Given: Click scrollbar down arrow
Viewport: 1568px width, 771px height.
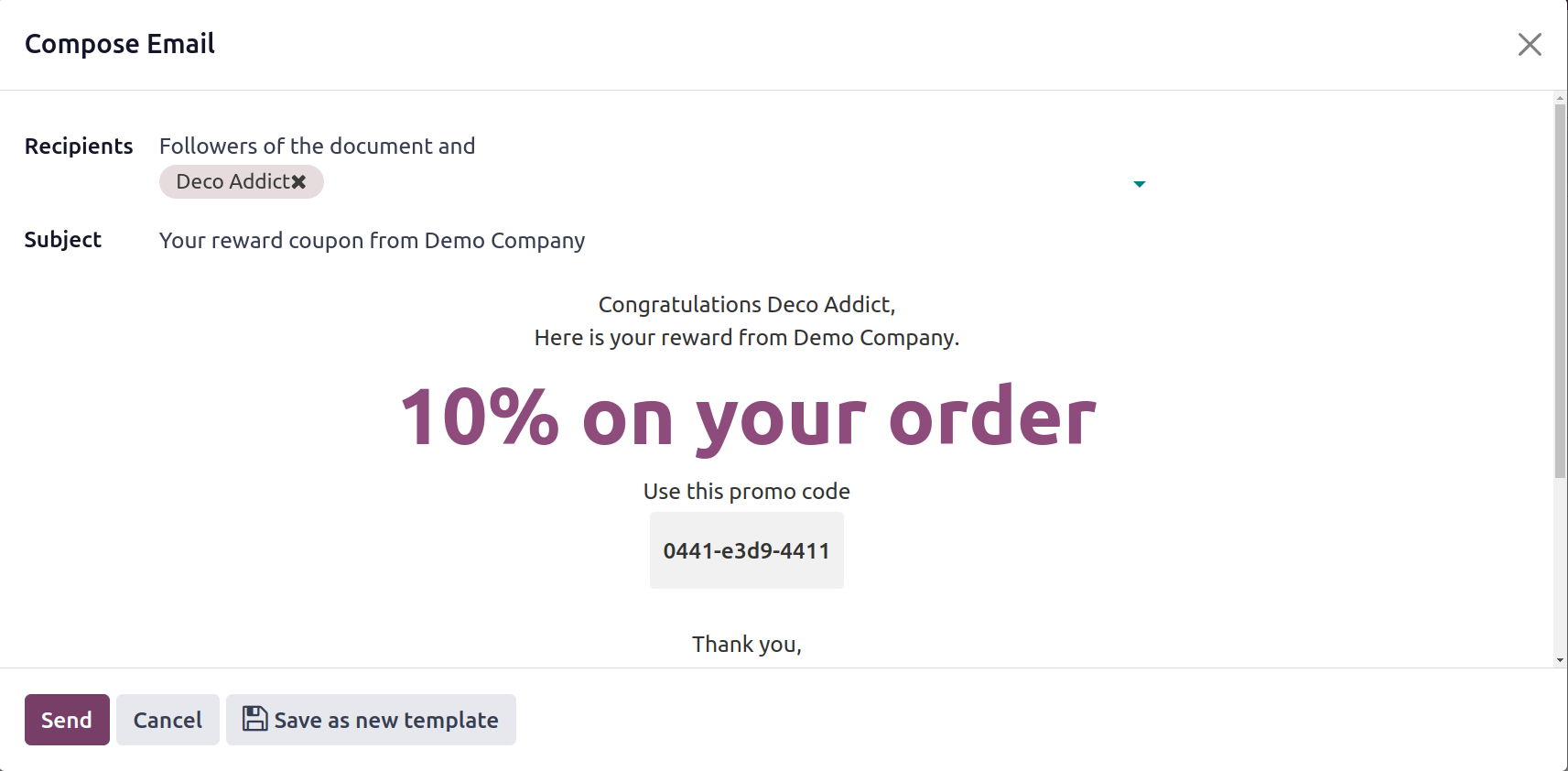Looking at the screenshot, I should coord(1560,660).
